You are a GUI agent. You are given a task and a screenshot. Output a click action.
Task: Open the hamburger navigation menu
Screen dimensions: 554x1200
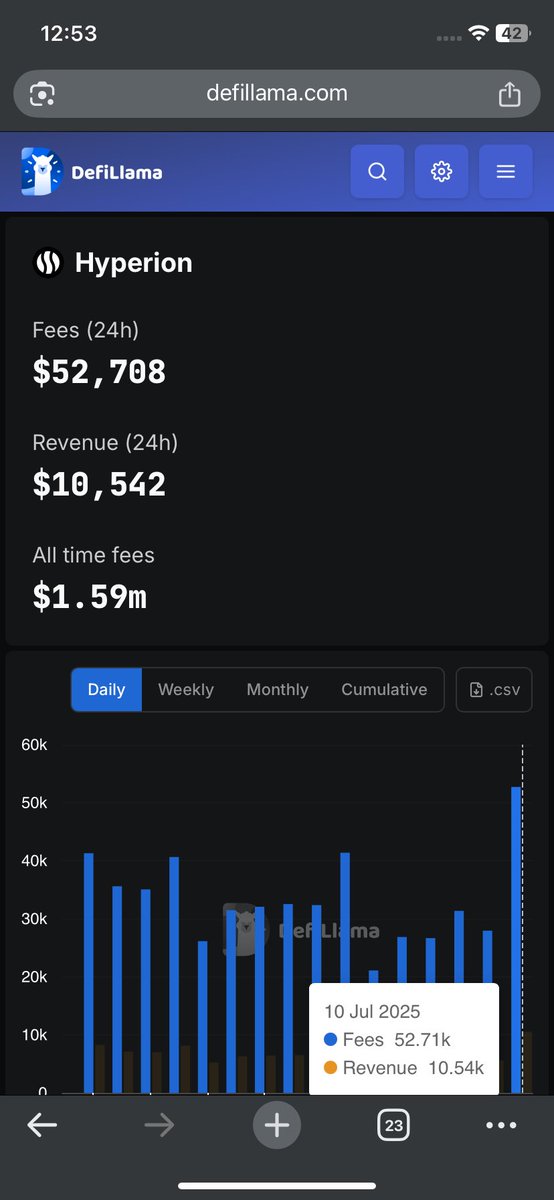click(x=506, y=171)
